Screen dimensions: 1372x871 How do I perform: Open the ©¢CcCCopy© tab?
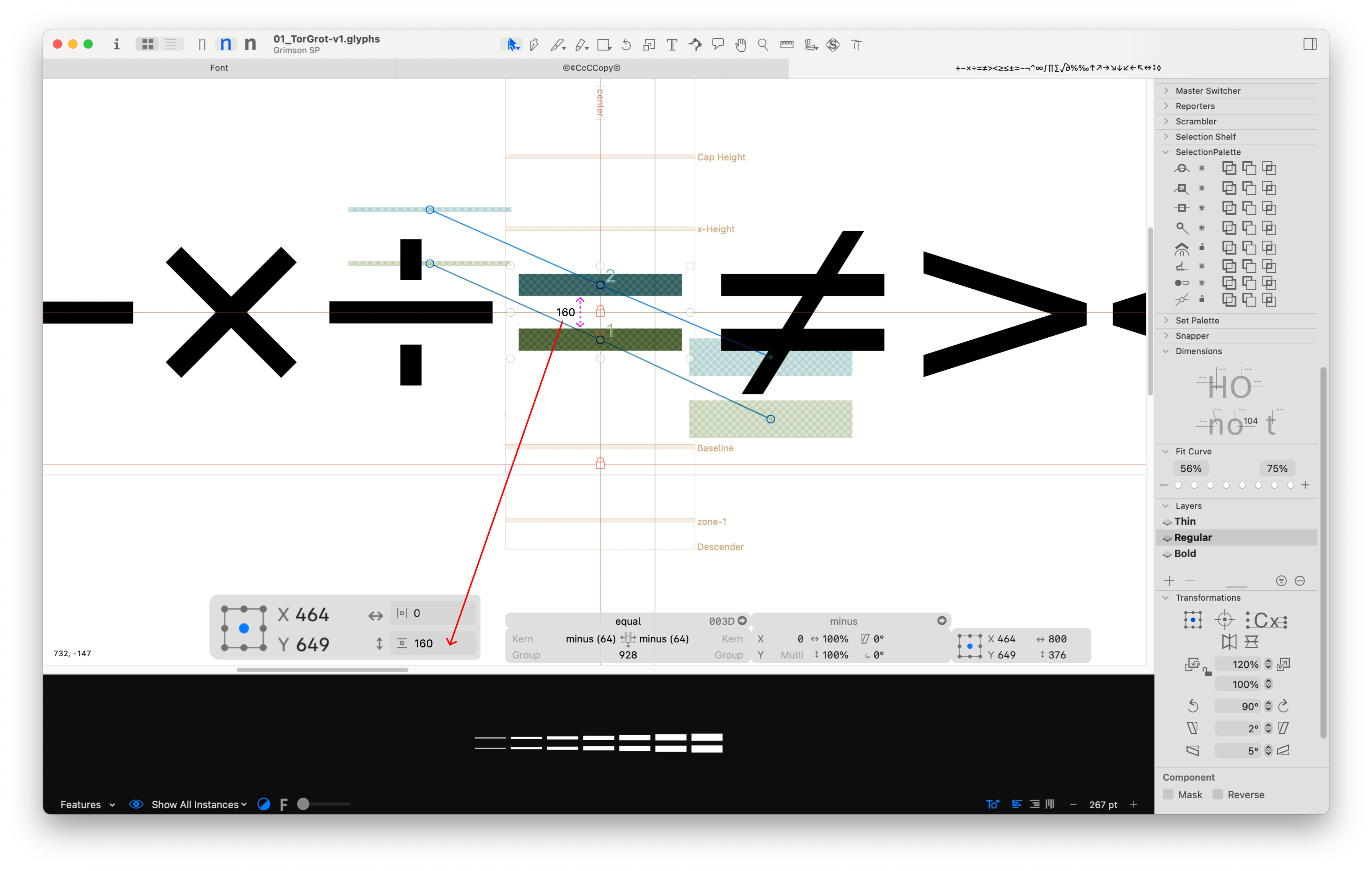tap(591, 68)
